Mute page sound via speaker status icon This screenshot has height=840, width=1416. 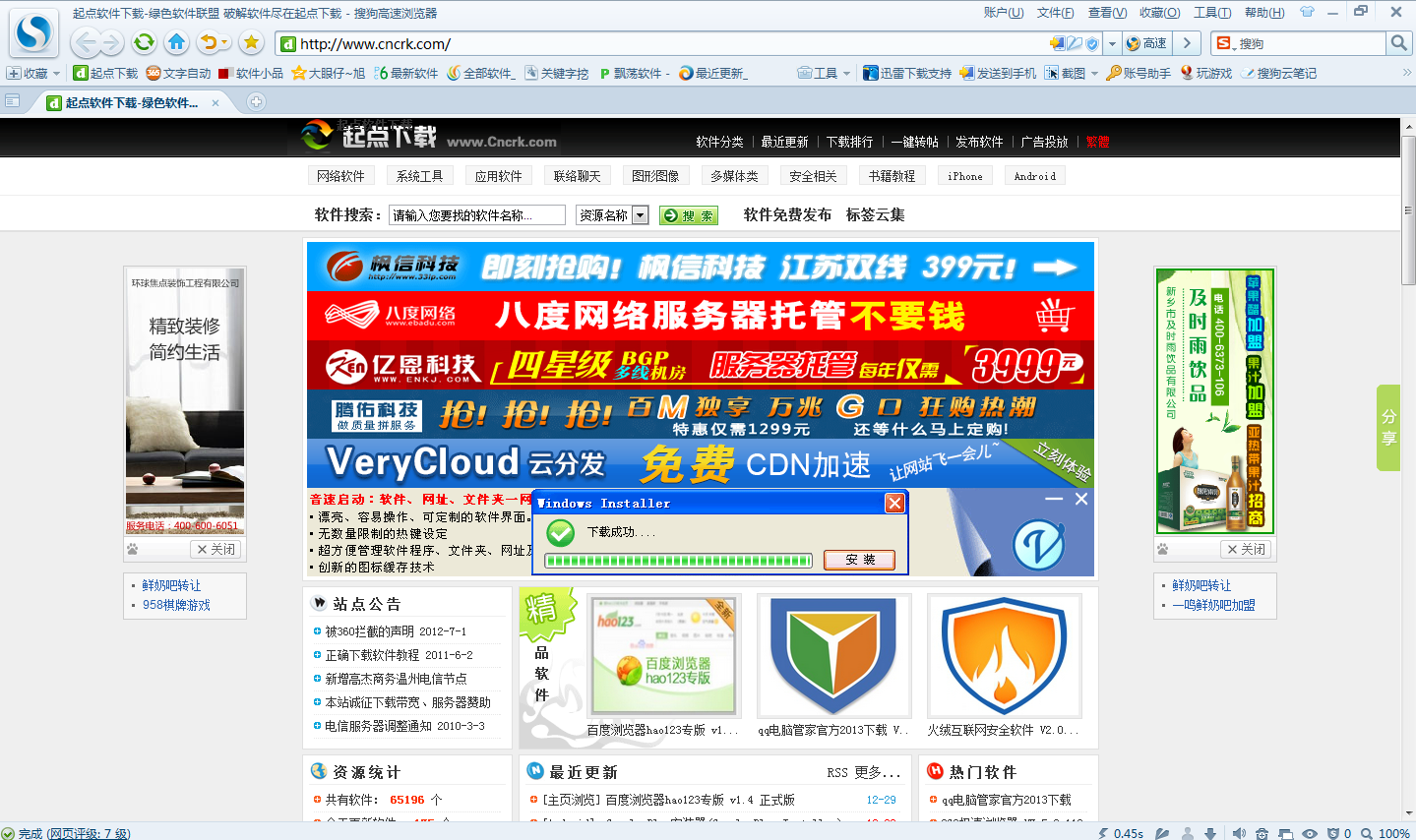[1239, 833]
